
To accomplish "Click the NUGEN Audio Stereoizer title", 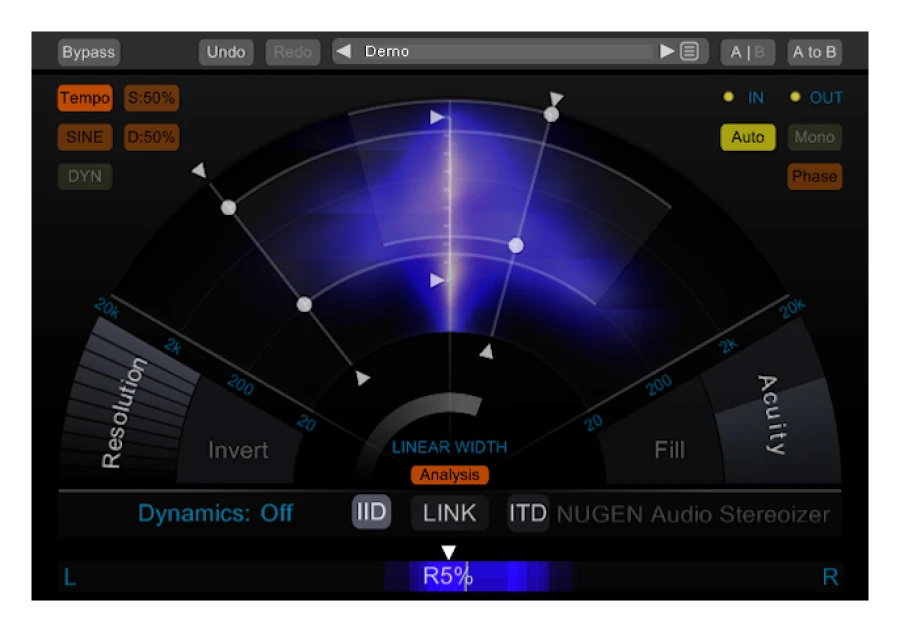I will 693,514.
